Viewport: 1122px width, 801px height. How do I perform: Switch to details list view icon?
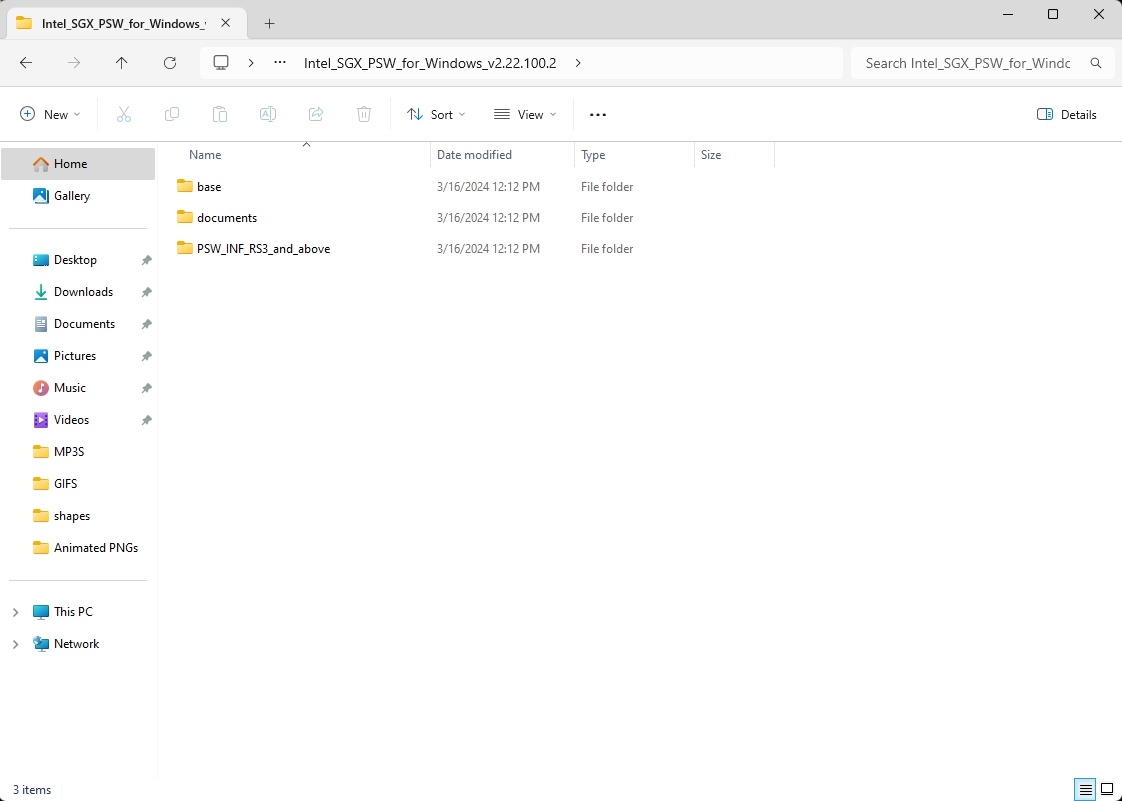click(1086, 790)
